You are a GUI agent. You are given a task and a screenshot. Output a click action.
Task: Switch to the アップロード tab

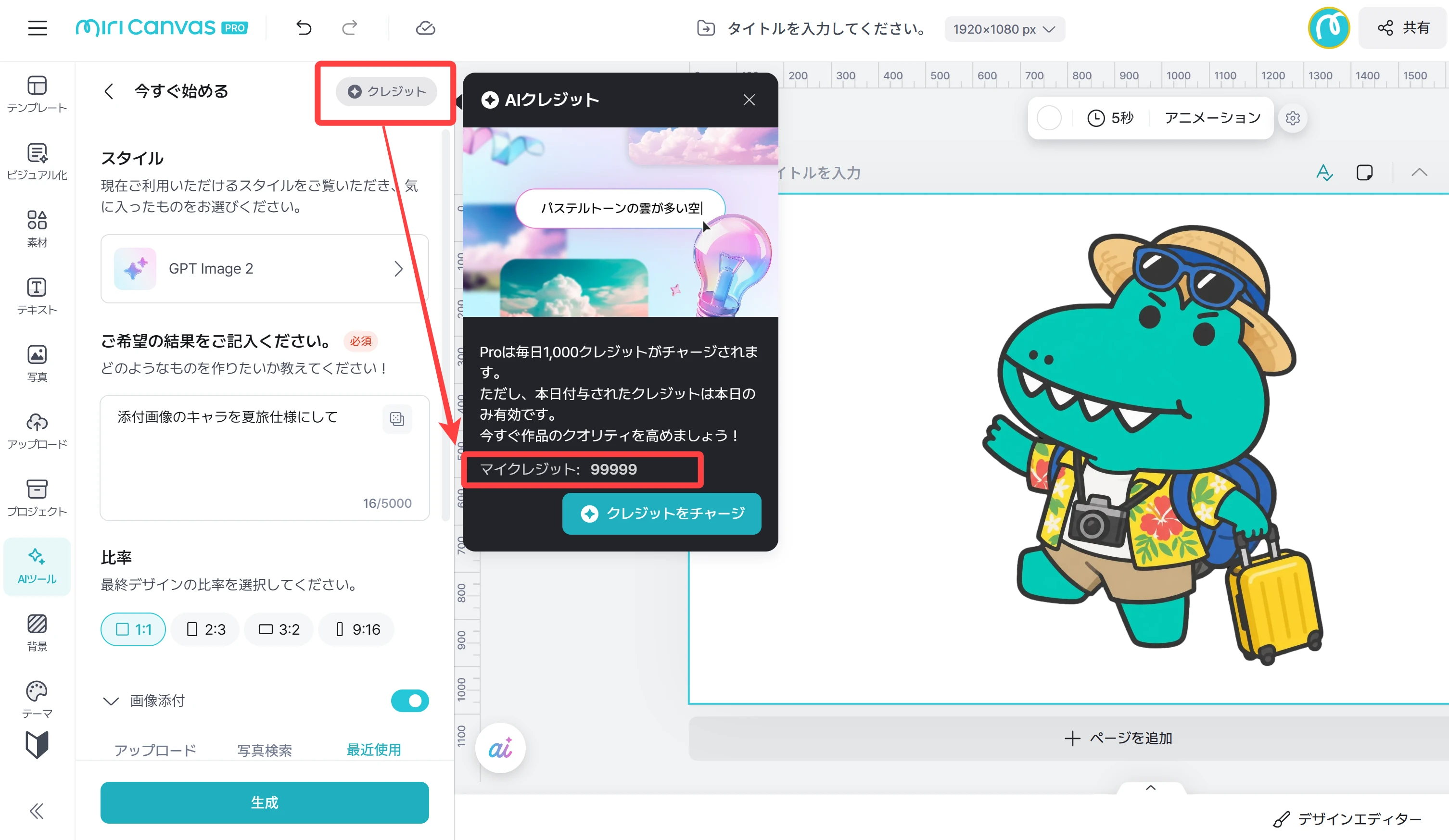155,750
